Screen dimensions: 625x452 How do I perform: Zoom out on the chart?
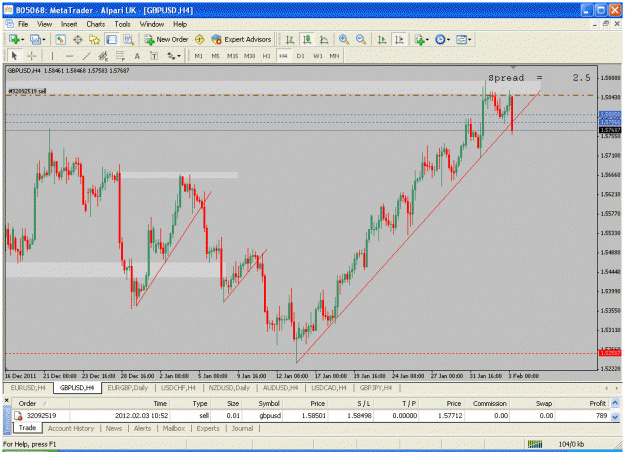[361, 39]
